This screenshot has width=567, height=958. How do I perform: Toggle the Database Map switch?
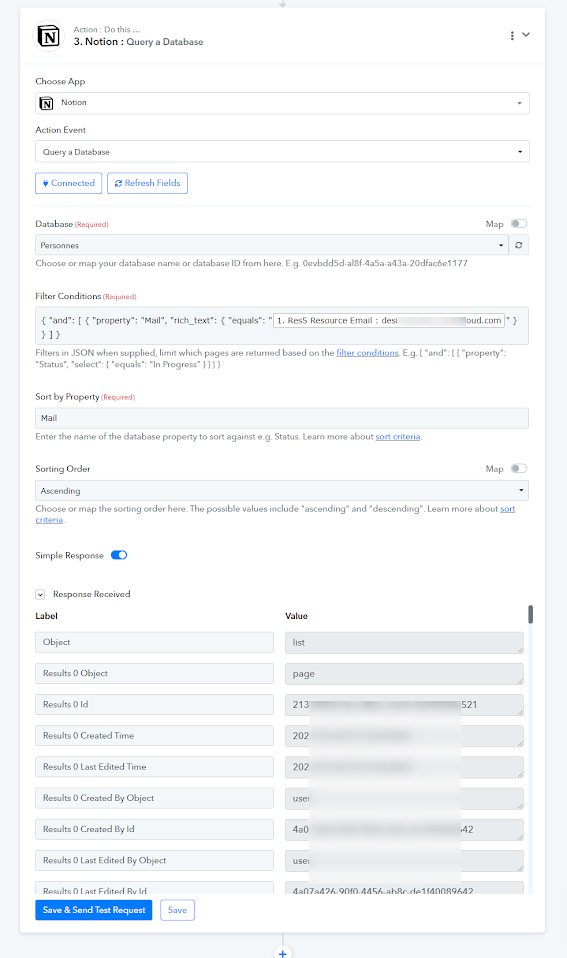pos(519,224)
